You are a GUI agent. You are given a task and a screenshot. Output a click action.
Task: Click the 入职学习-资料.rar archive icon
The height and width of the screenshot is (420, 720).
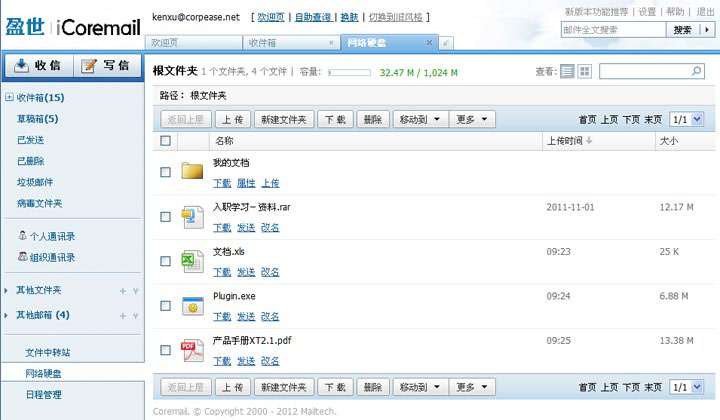(192, 216)
